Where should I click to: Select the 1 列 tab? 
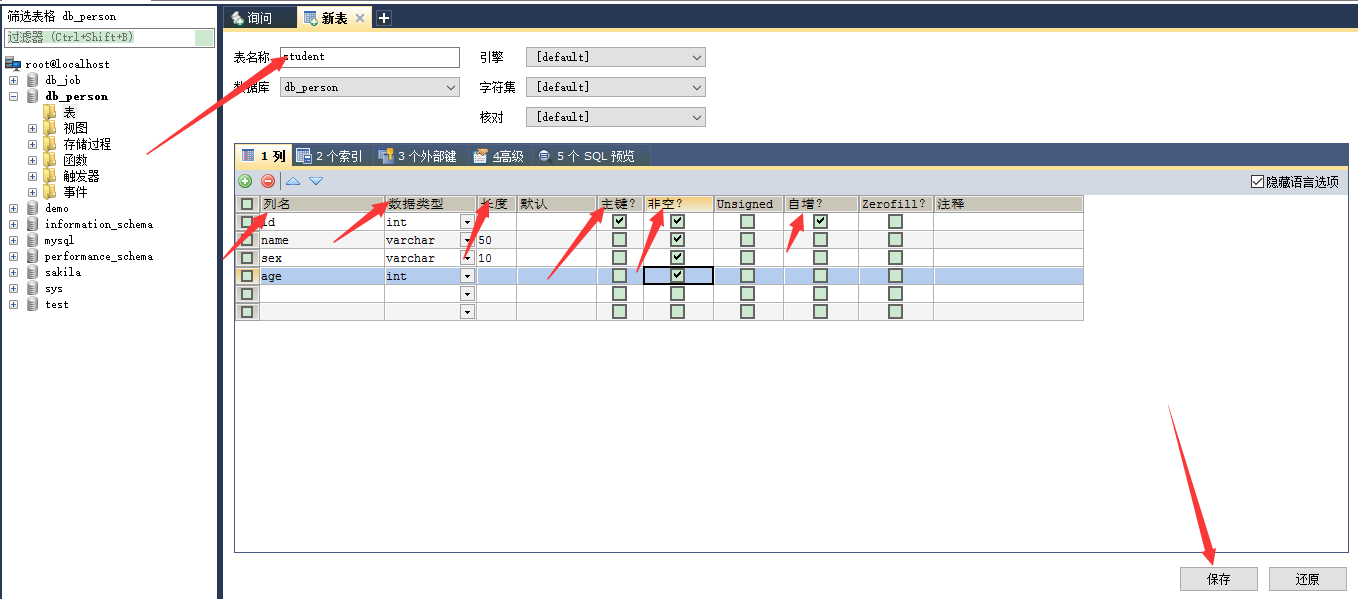click(x=264, y=156)
